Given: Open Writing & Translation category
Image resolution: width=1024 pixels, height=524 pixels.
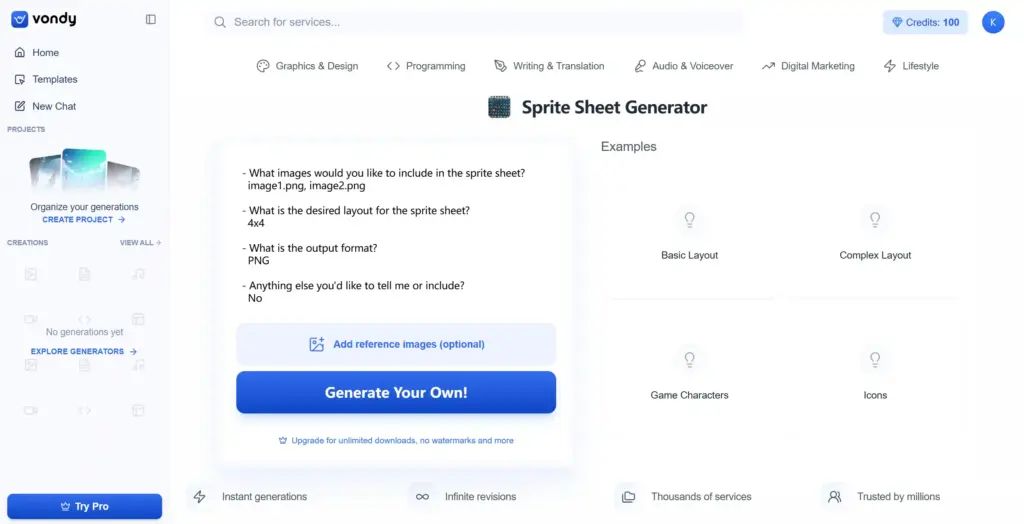Looking at the screenshot, I should 549,66.
